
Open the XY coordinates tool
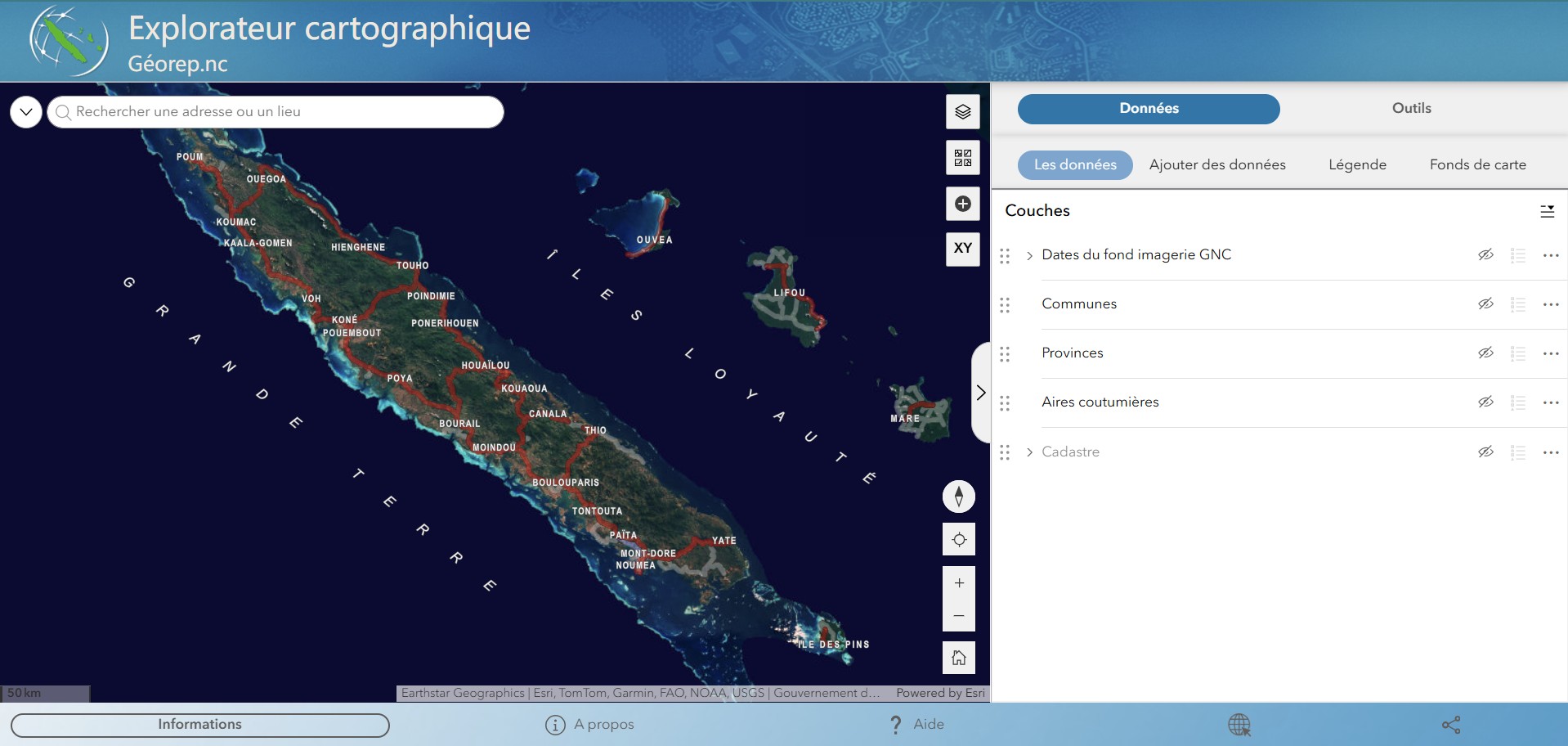[963, 249]
